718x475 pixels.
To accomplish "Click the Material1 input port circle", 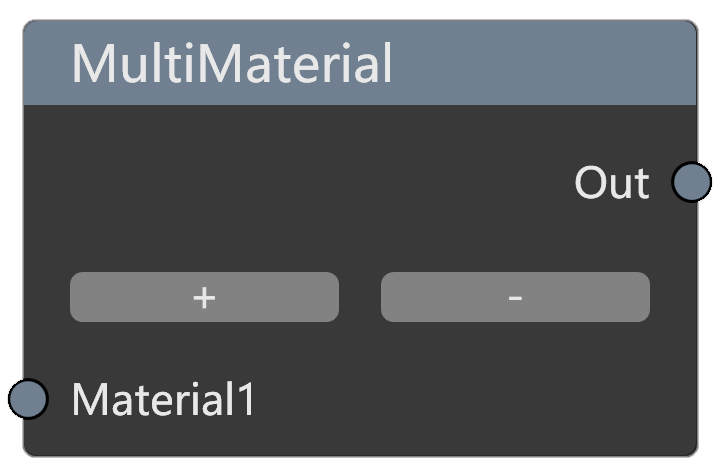I will click(x=28, y=399).
